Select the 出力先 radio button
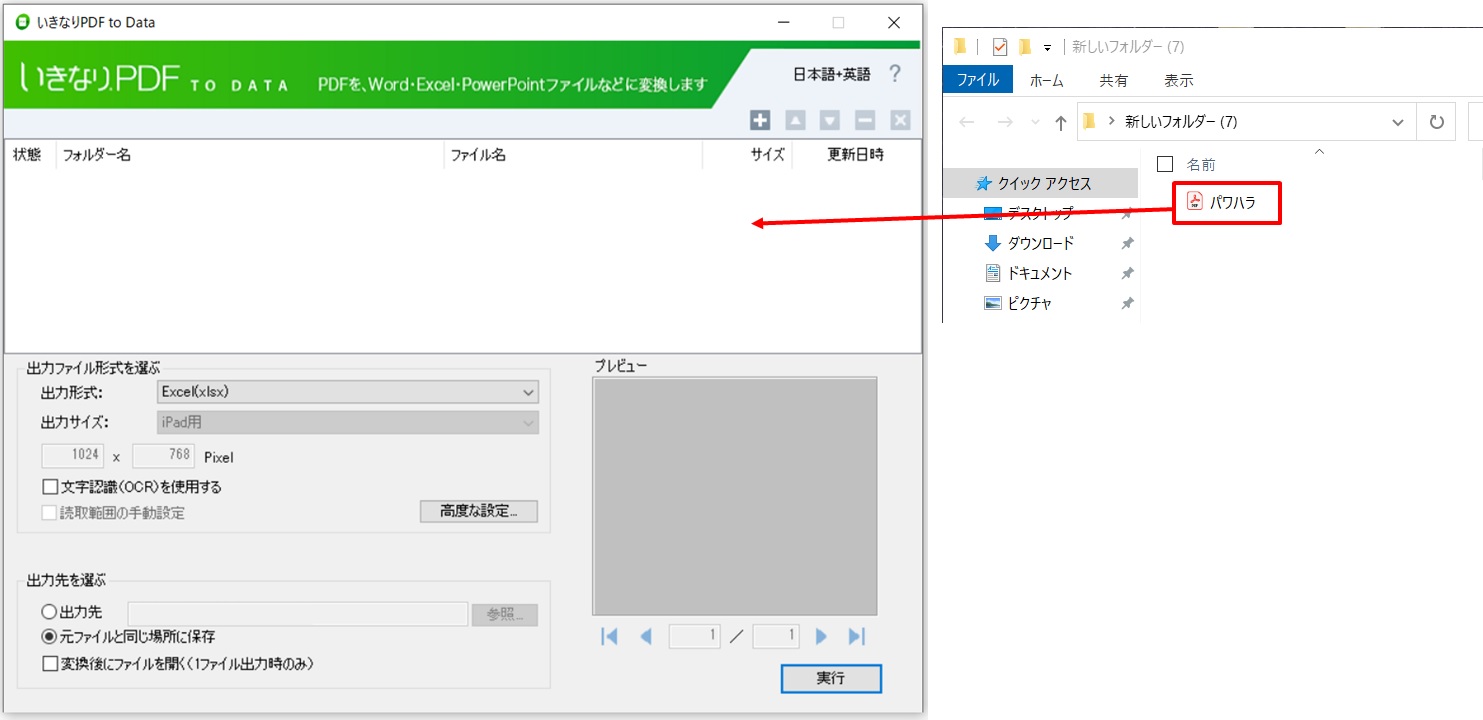Viewport: 1483px width, 720px height. tap(49, 612)
